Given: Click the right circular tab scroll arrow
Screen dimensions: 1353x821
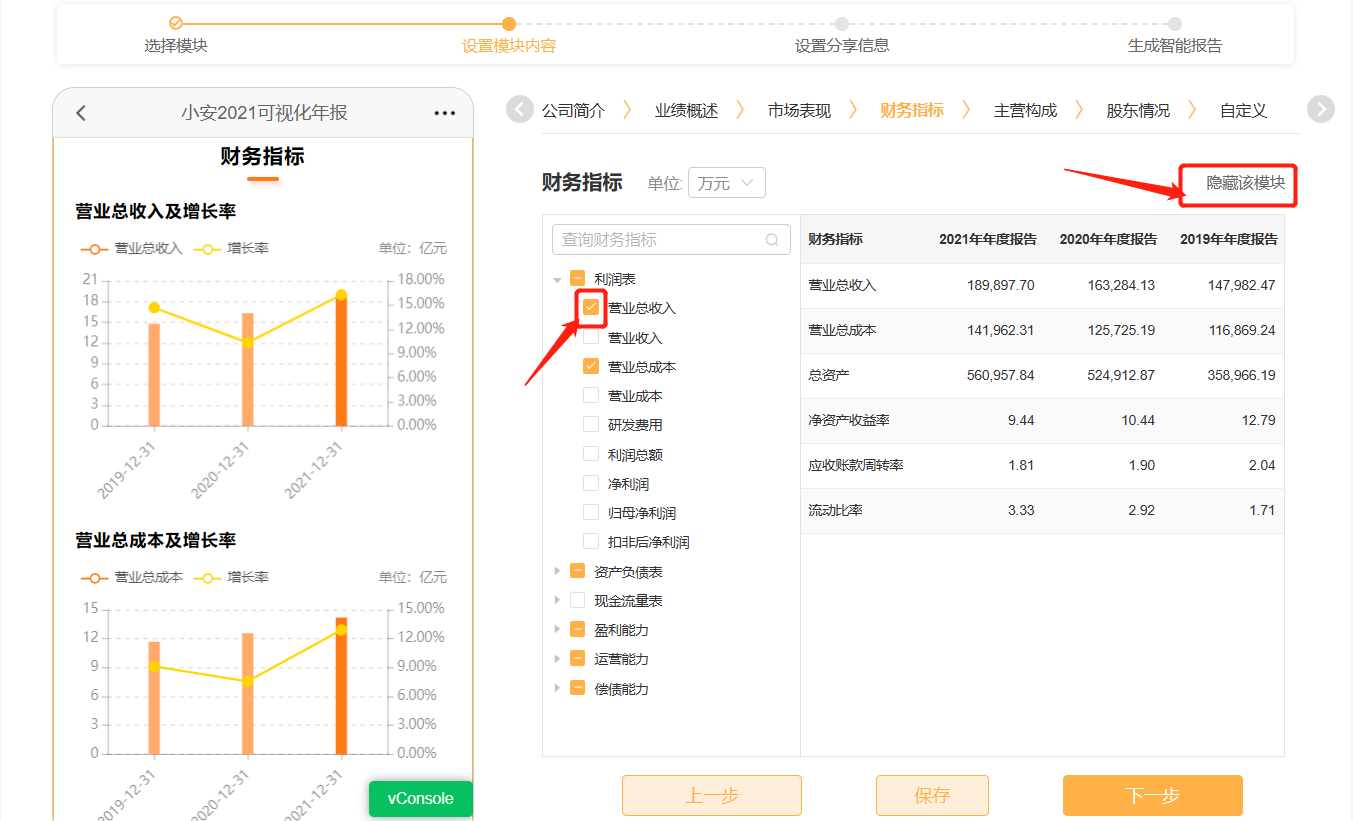Looking at the screenshot, I should pyautogui.click(x=1321, y=109).
